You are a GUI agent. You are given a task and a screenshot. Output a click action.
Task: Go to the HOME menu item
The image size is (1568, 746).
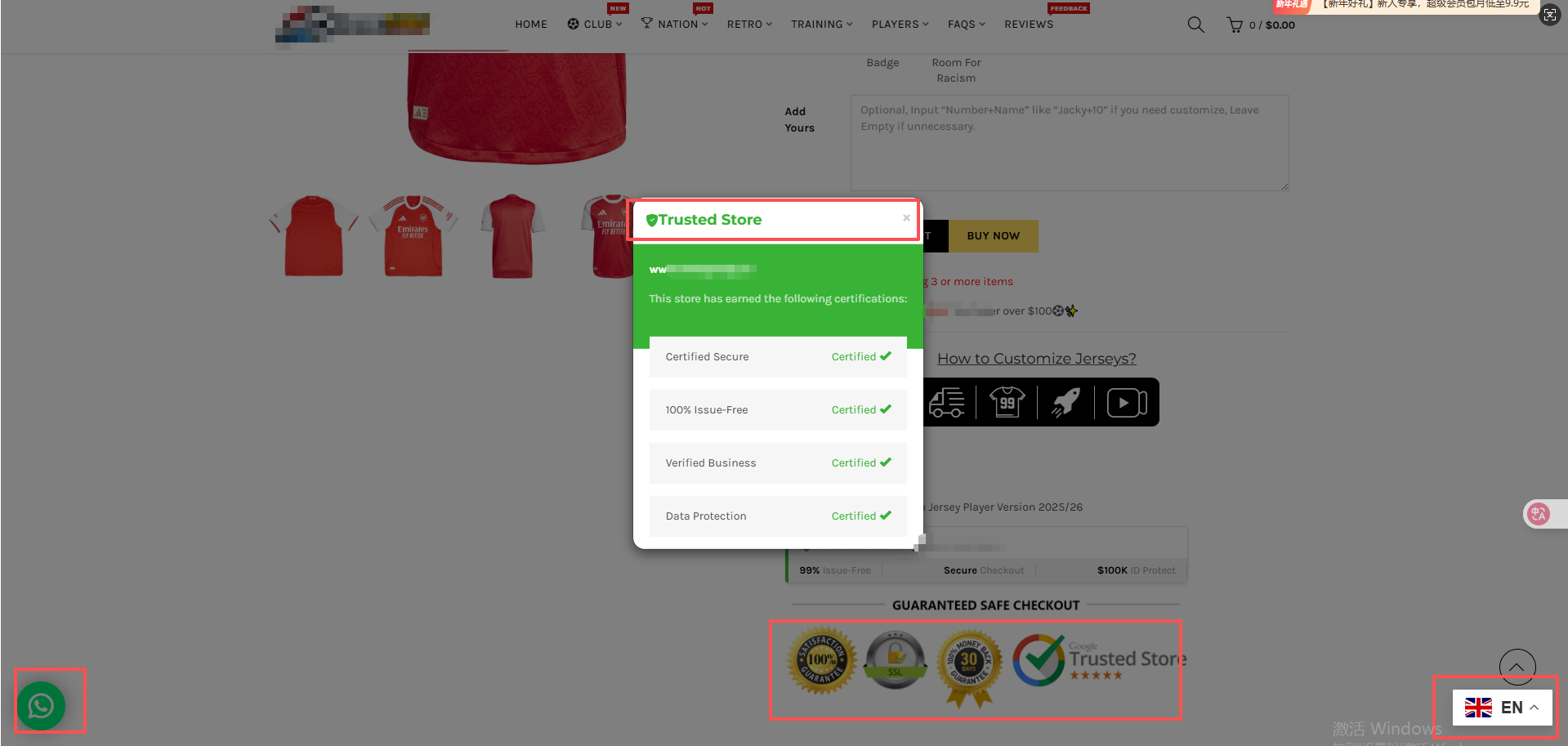531,25
